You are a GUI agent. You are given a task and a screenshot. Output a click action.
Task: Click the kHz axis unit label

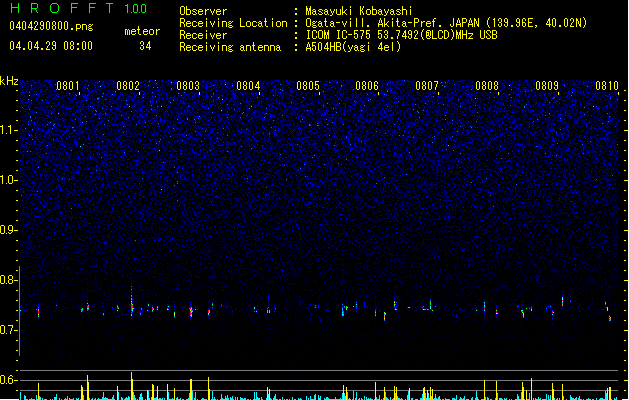pos(9,81)
